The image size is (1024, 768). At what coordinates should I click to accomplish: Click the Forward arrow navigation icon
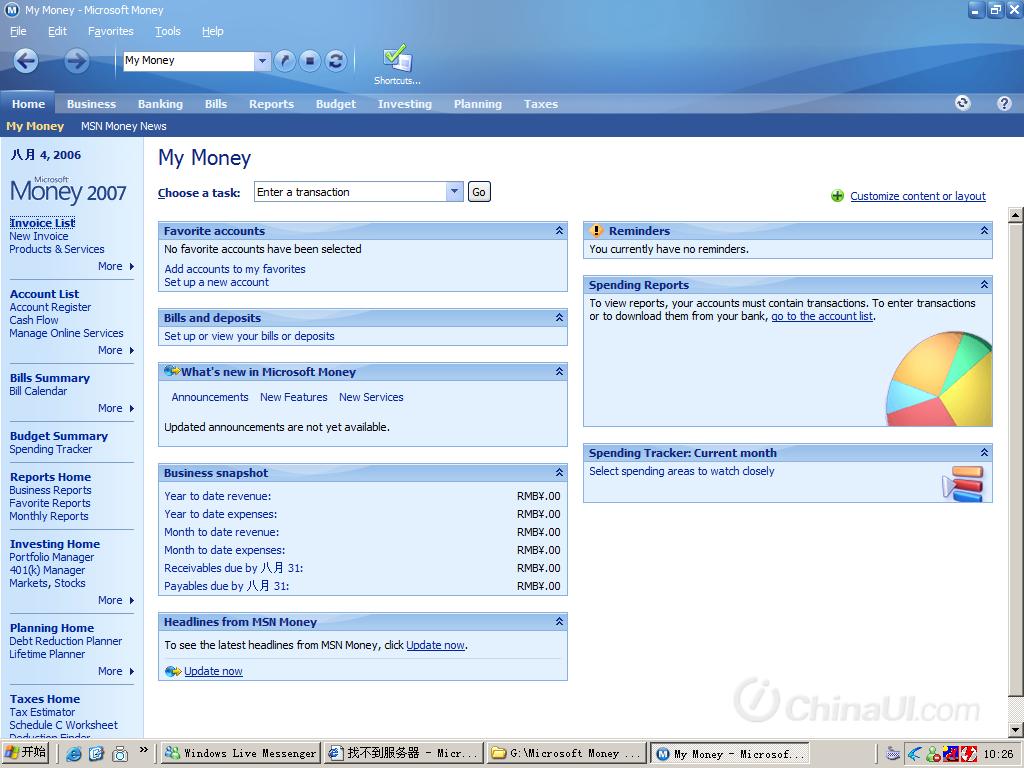(x=76, y=61)
